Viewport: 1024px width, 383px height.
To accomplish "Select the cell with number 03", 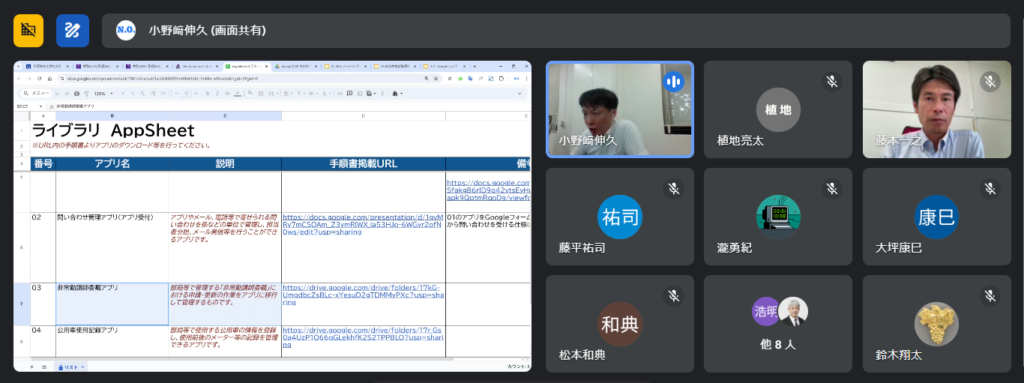I will pos(43,304).
